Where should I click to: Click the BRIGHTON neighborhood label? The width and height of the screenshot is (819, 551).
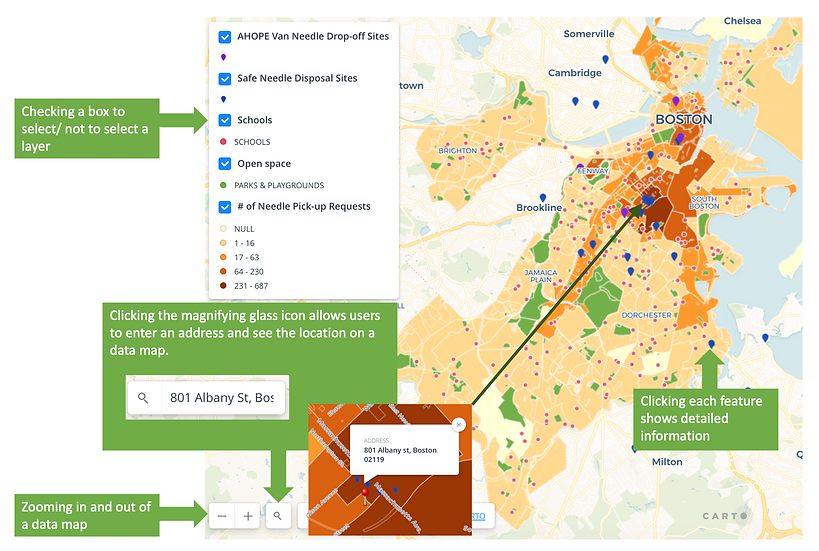tap(458, 150)
